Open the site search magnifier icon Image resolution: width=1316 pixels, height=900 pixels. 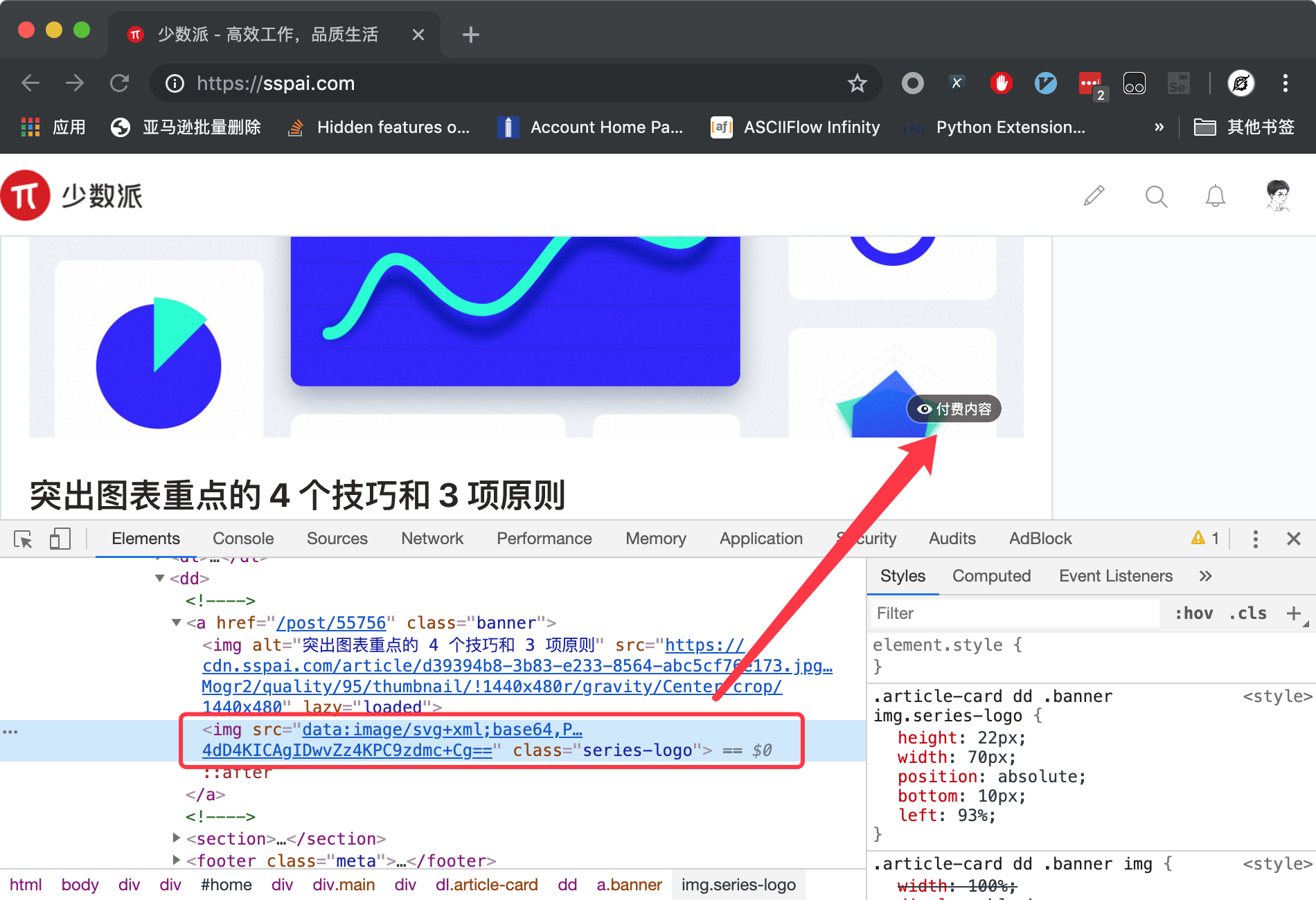click(1156, 197)
